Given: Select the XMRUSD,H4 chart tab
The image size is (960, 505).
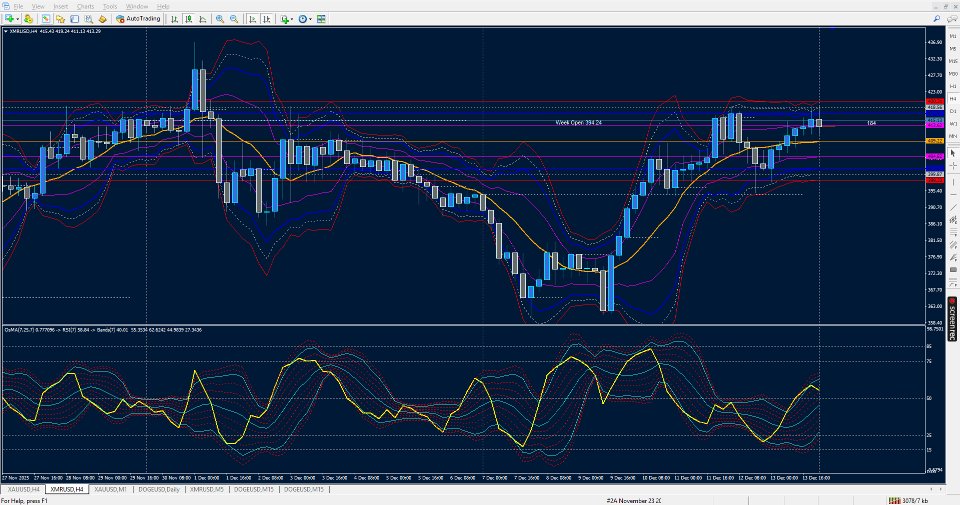Looking at the screenshot, I should (67, 489).
